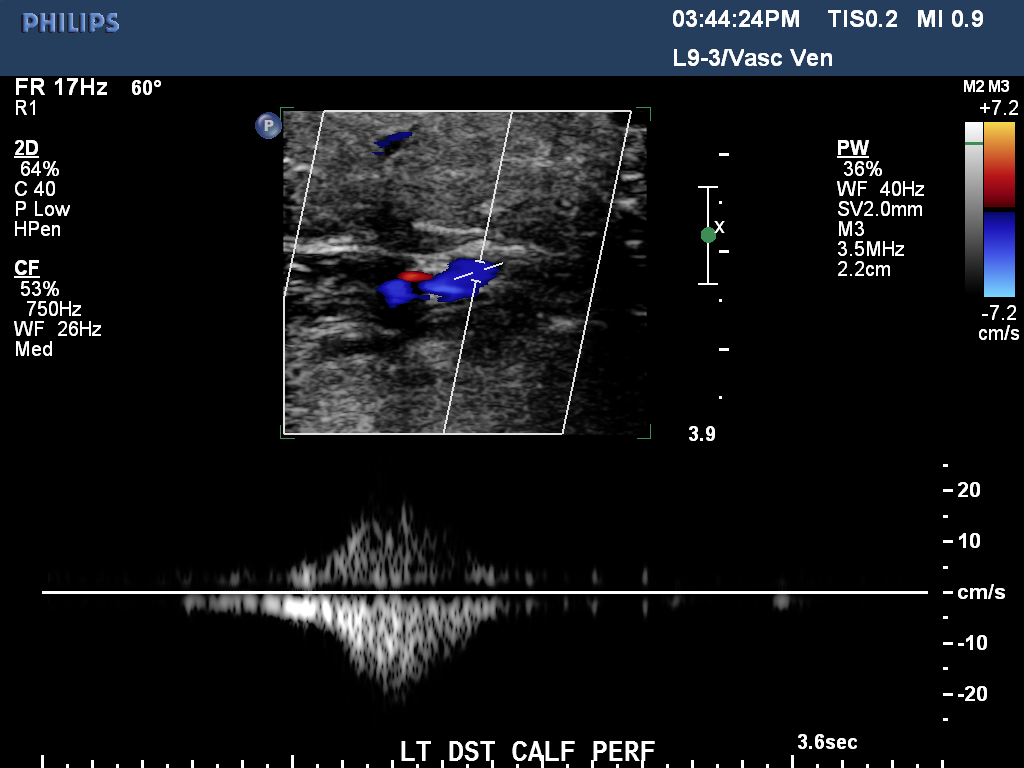1024x768 pixels.
Task: Select the CF color flow heading
Action: [27, 267]
